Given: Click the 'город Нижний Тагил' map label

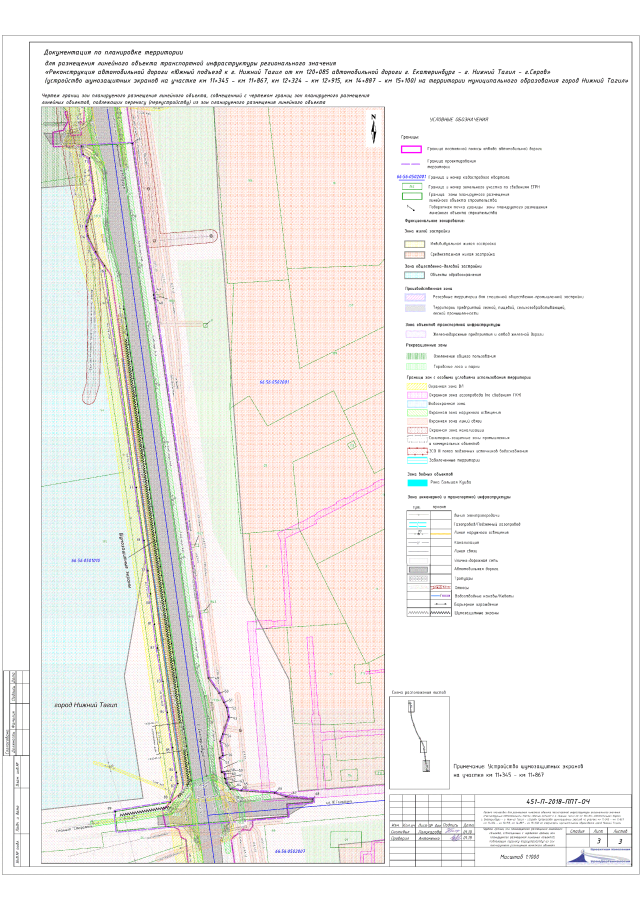Looking at the screenshot, I should (85, 705).
